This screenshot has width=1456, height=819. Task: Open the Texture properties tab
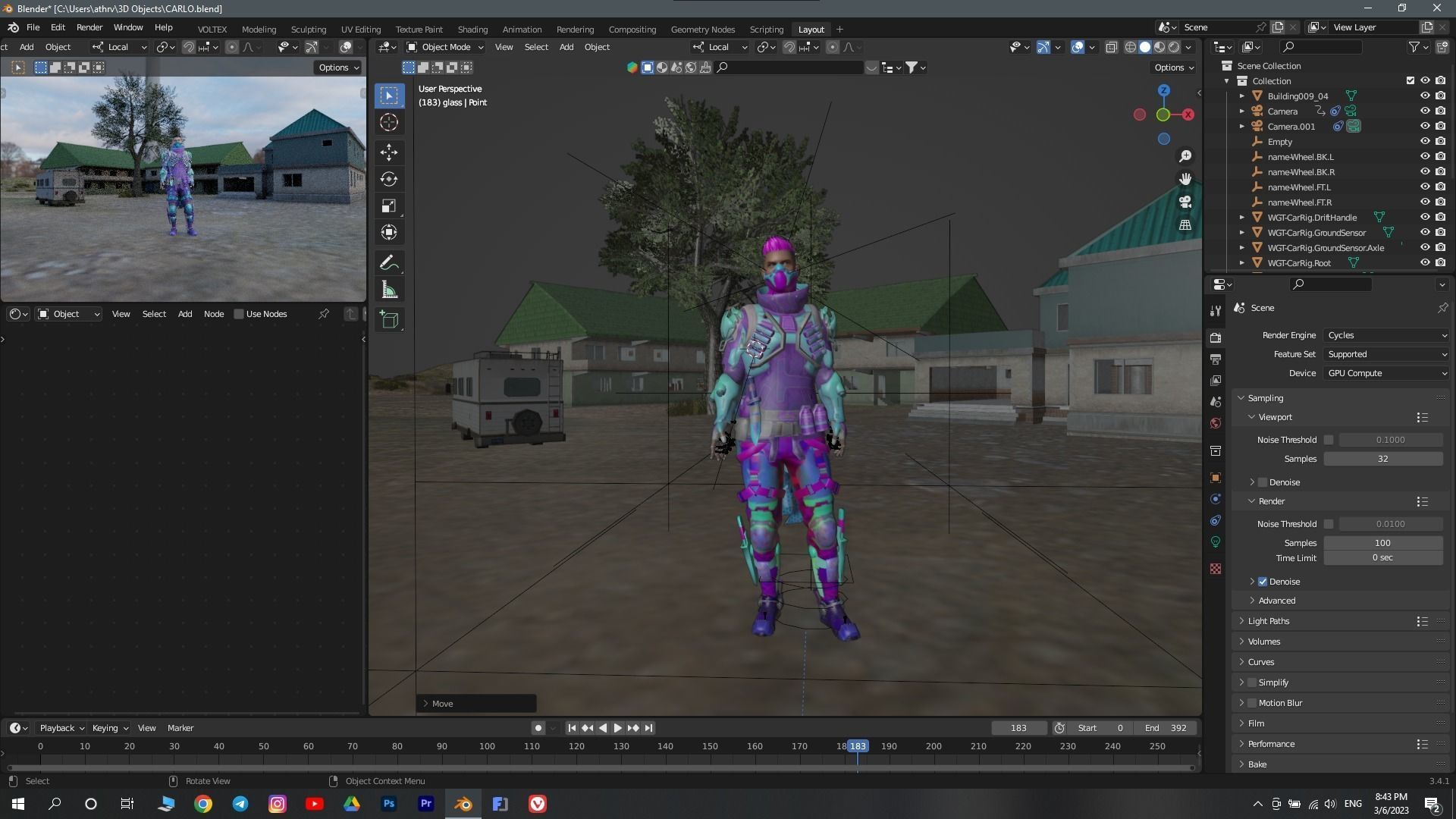1216,569
